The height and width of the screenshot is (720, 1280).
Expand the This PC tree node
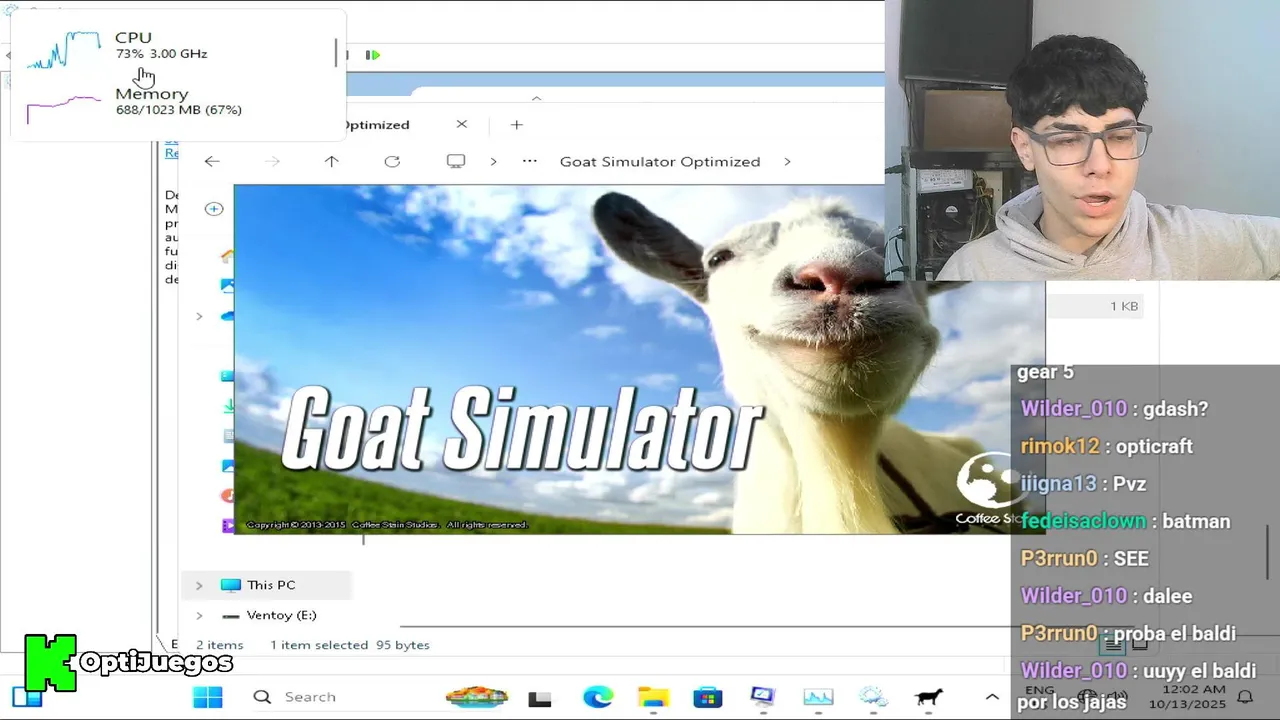tap(199, 585)
